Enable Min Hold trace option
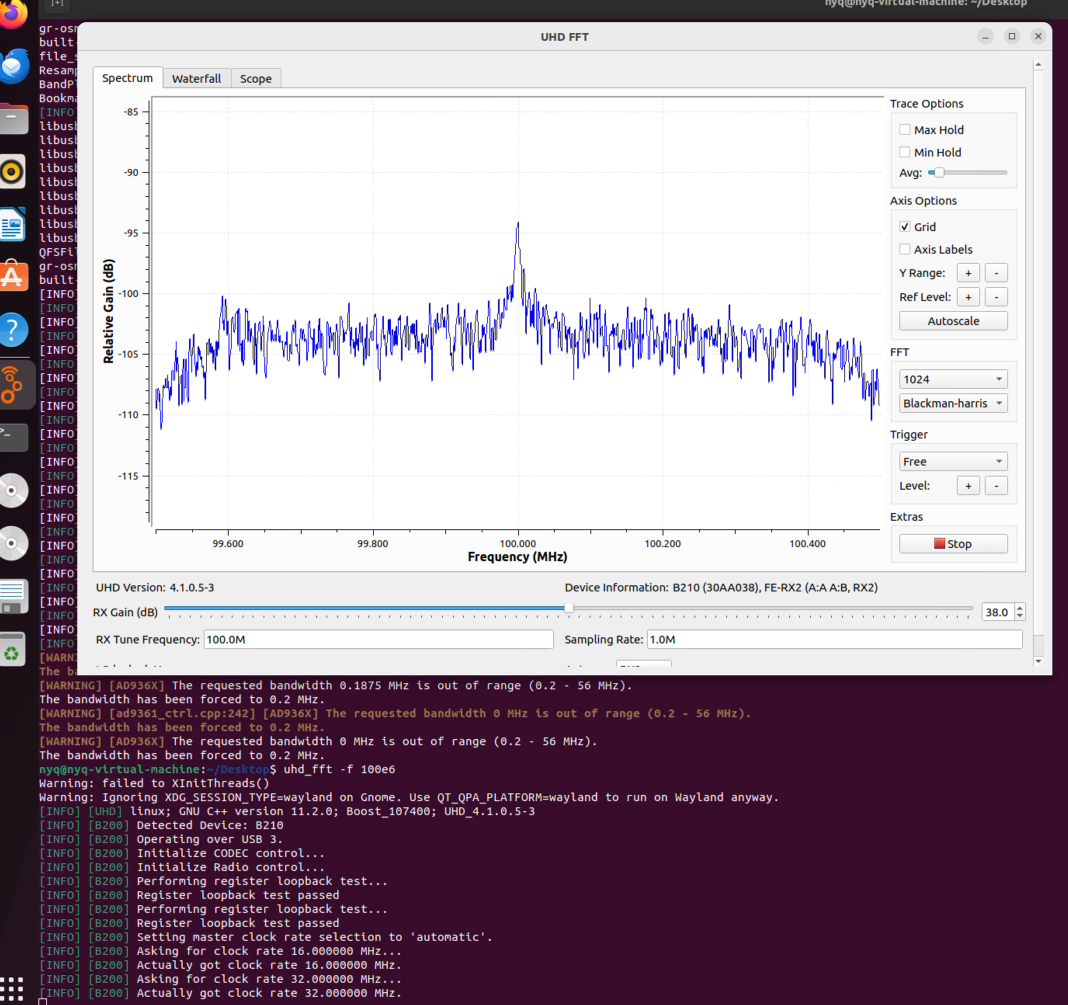The image size is (1068, 1005). click(x=905, y=152)
